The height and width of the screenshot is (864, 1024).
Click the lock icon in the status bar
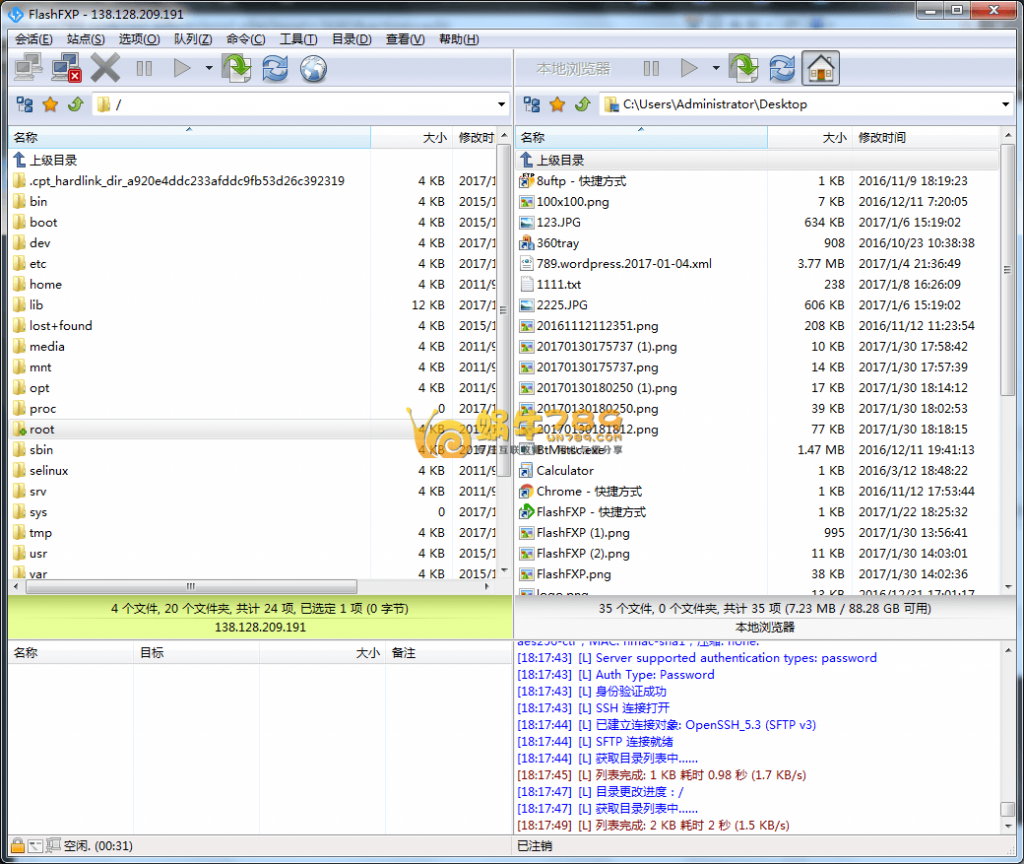16,845
